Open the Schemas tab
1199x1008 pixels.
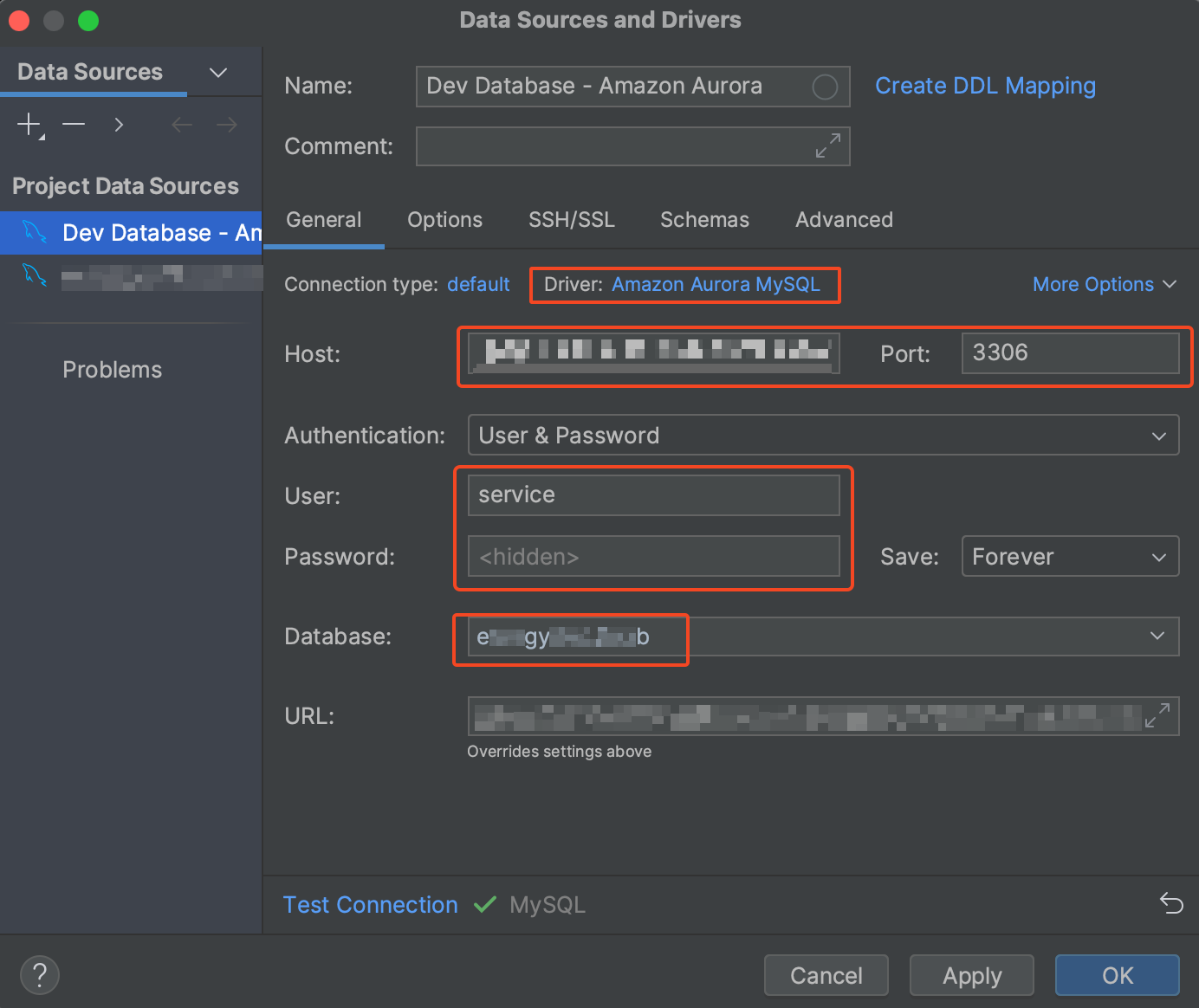point(704,220)
